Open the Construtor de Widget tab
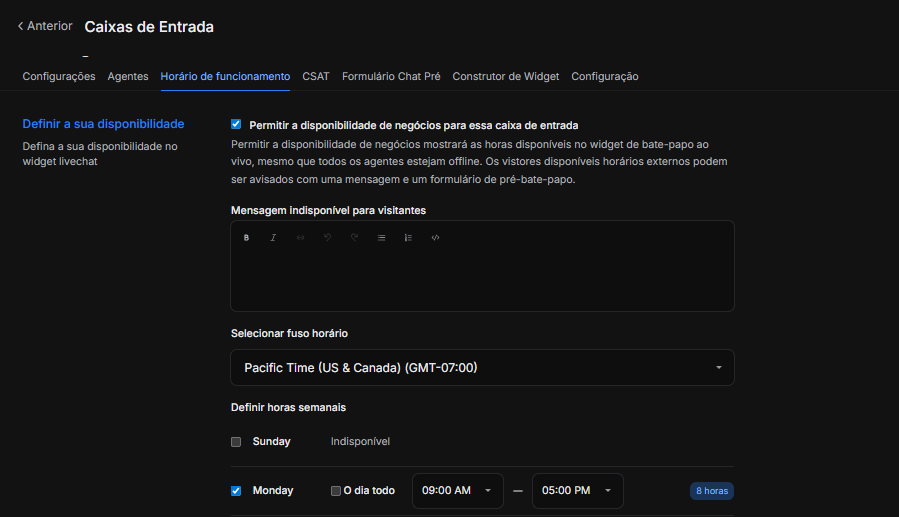 click(505, 77)
